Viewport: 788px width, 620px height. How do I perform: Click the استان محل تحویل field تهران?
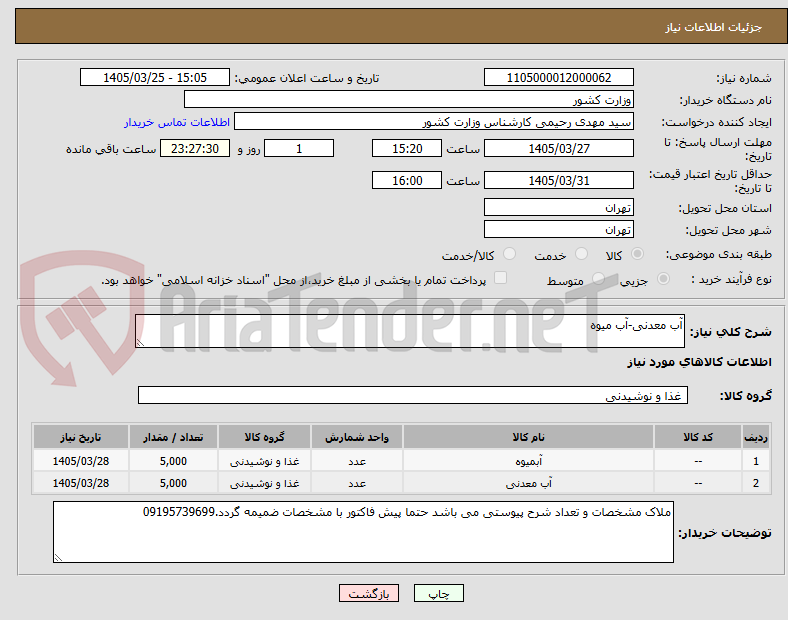(x=558, y=207)
